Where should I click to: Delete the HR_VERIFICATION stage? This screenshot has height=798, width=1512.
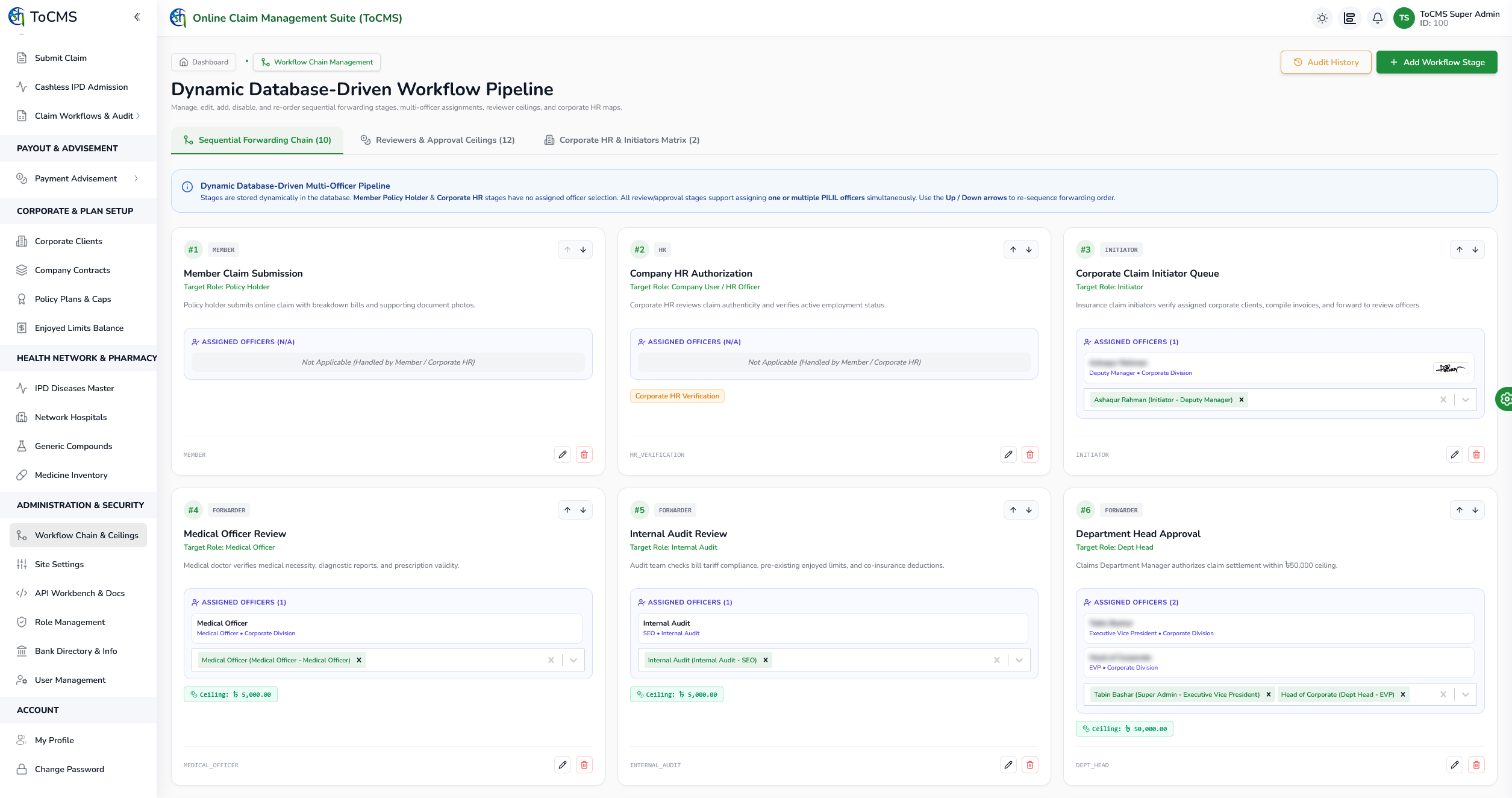[1030, 454]
